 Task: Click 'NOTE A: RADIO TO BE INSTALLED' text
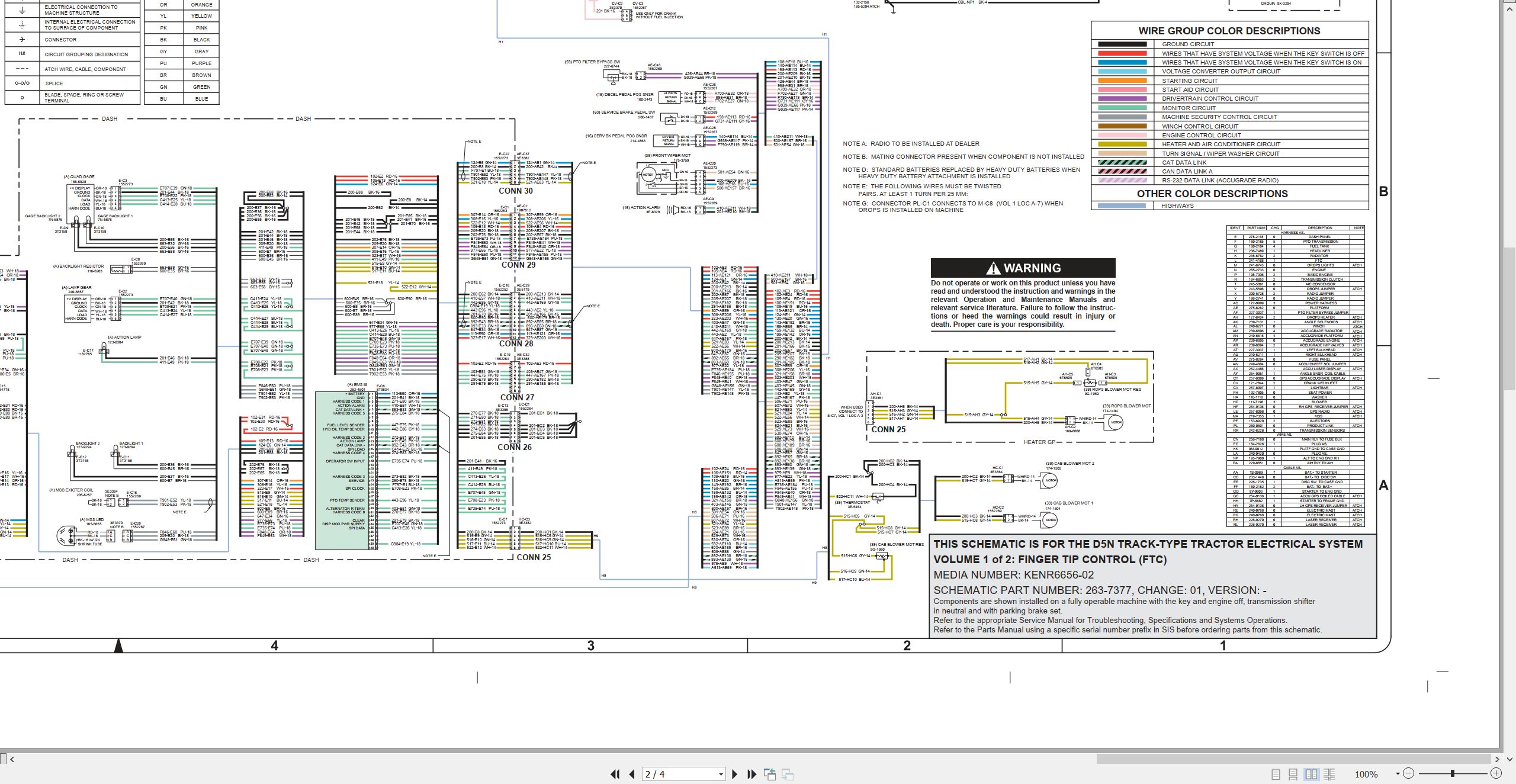[911, 144]
